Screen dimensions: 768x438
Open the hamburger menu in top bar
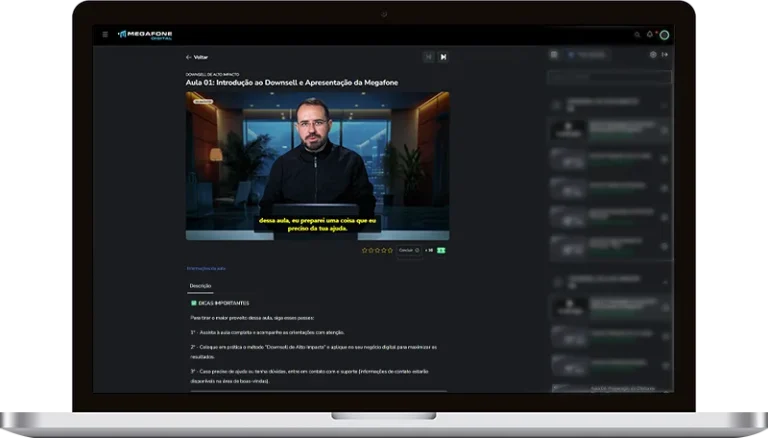tap(105, 34)
